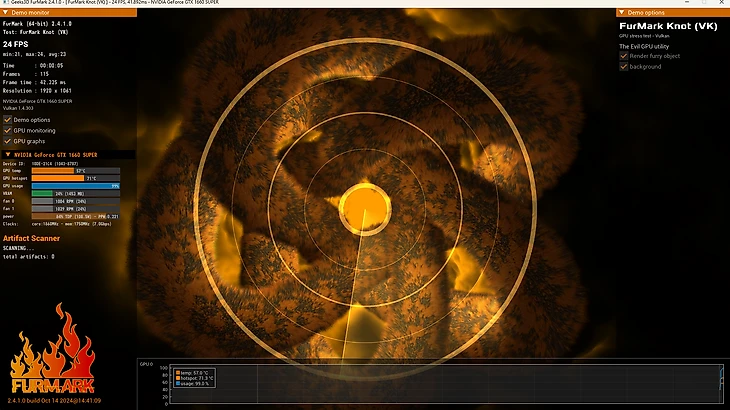Collapse the Demo monitor panel triangle
Viewport: 730px width, 410px height.
pyautogui.click(x=6, y=13)
